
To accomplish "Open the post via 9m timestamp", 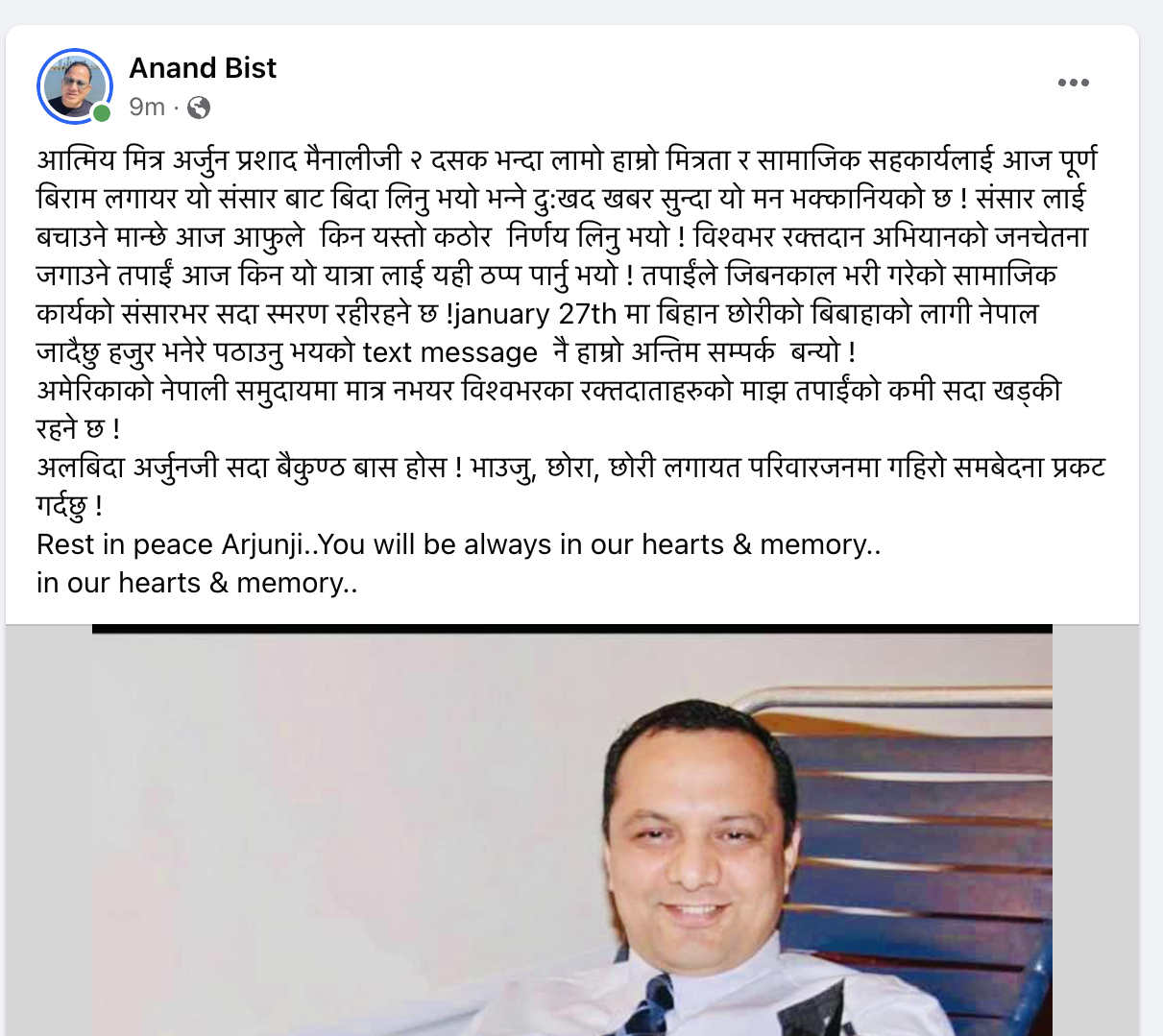I will [147, 107].
